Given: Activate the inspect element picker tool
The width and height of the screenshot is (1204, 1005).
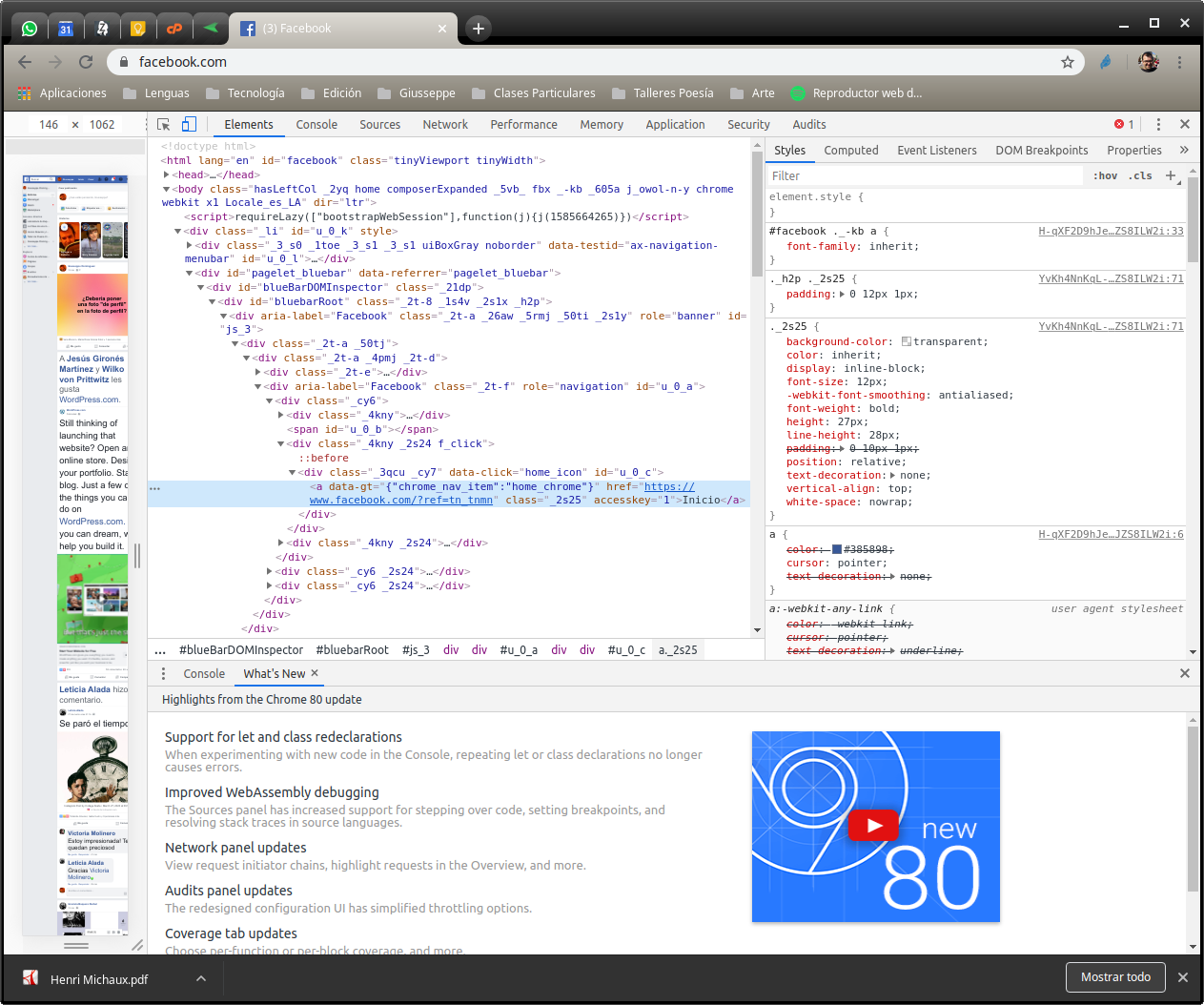Looking at the screenshot, I should pyautogui.click(x=164, y=125).
